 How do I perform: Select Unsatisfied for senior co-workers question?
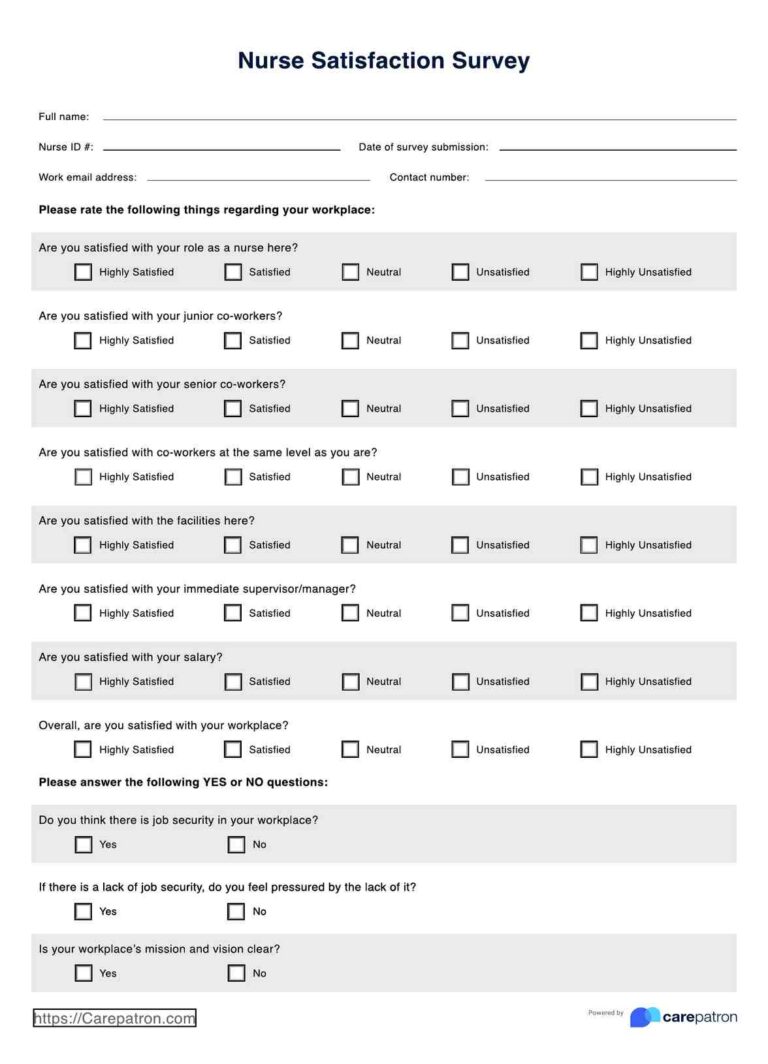point(460,408)
